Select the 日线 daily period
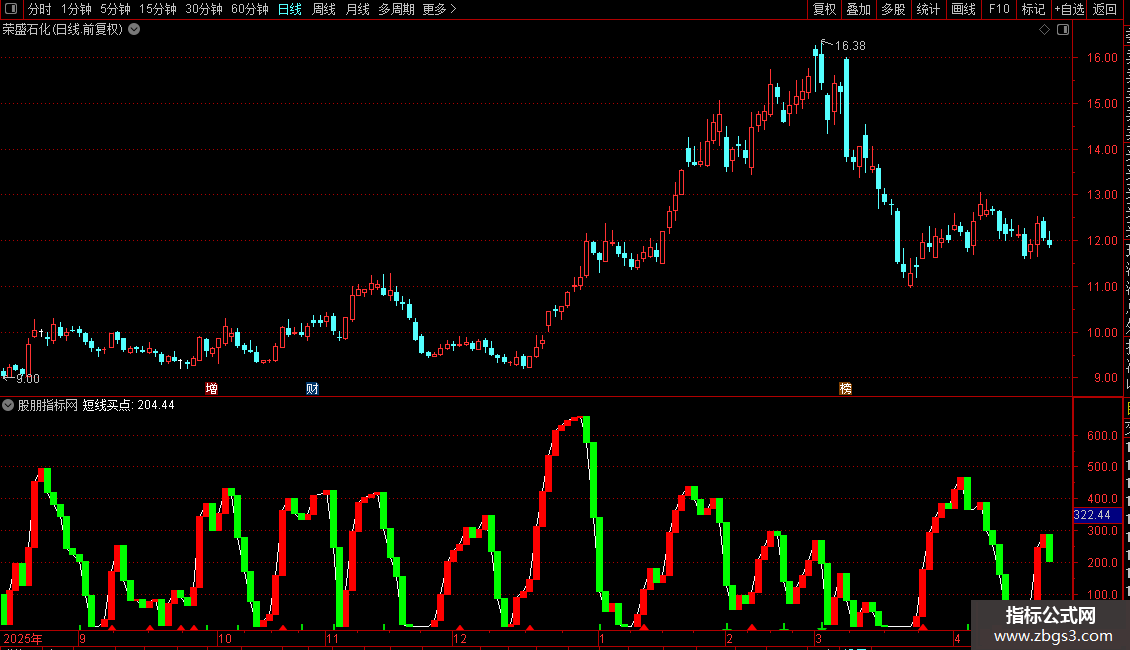Image resolution: width=1130 pixels, height=650 pixels. pos(290,9)
